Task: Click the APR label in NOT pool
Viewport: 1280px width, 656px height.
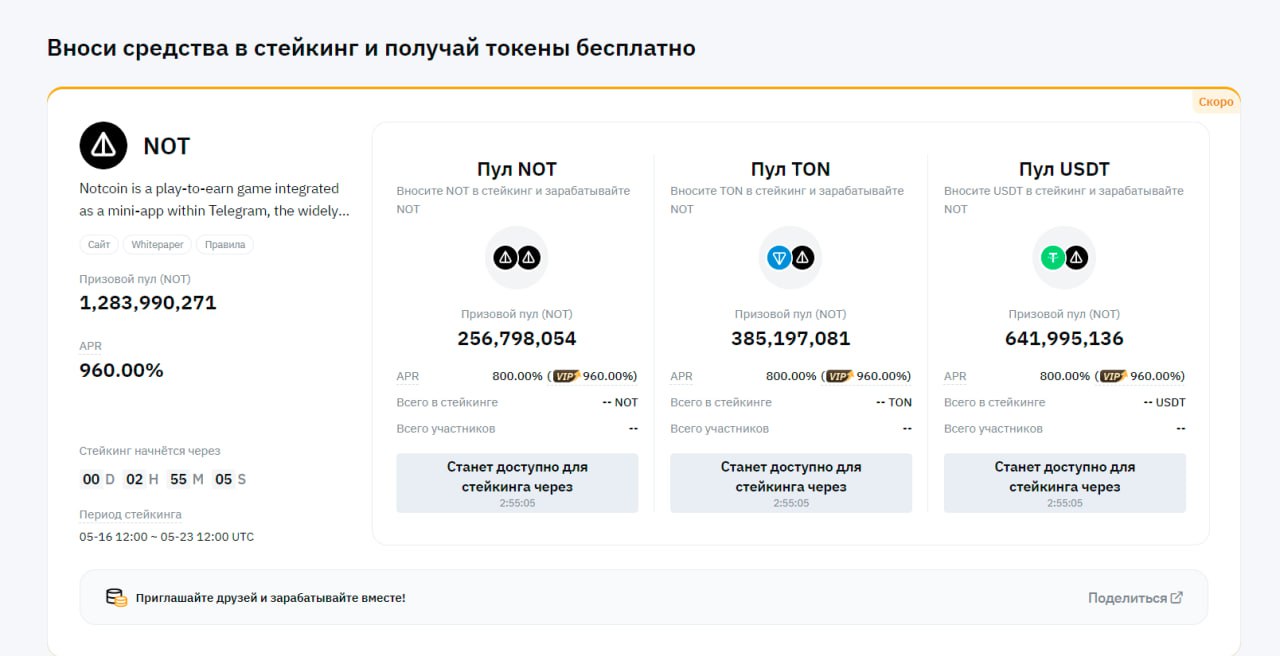Action: tap(407, 377)
